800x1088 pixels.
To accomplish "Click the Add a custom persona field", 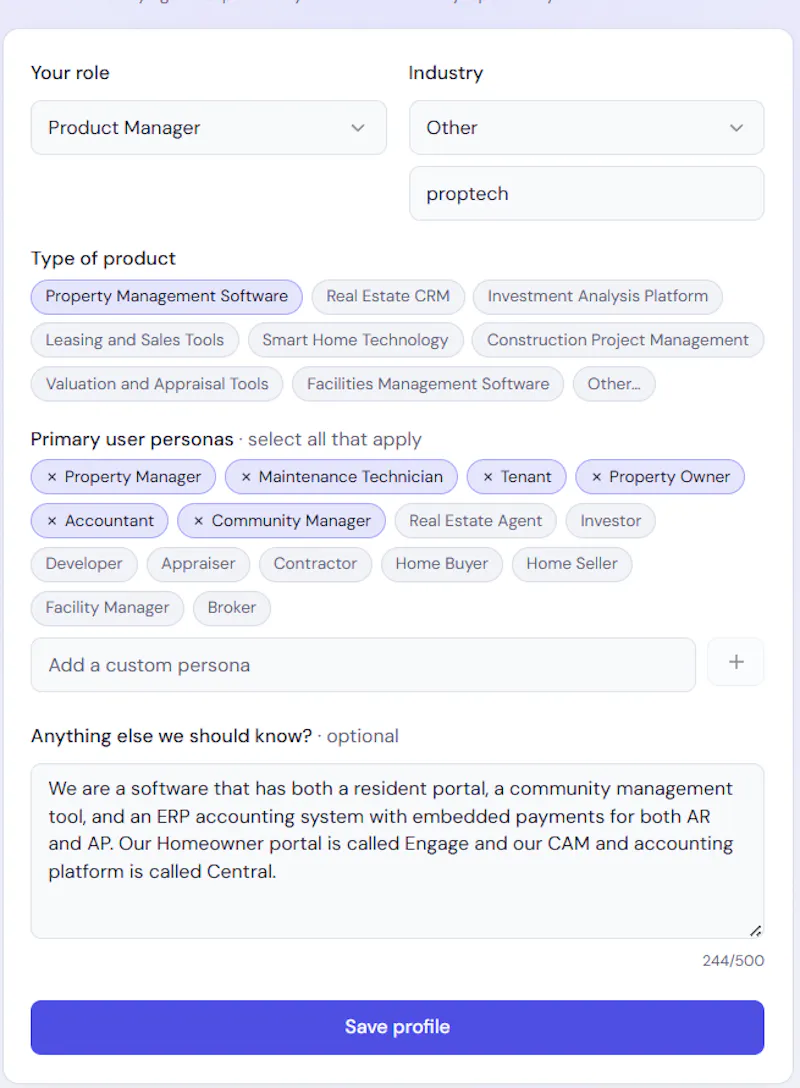I will click(x=364, y=665).
